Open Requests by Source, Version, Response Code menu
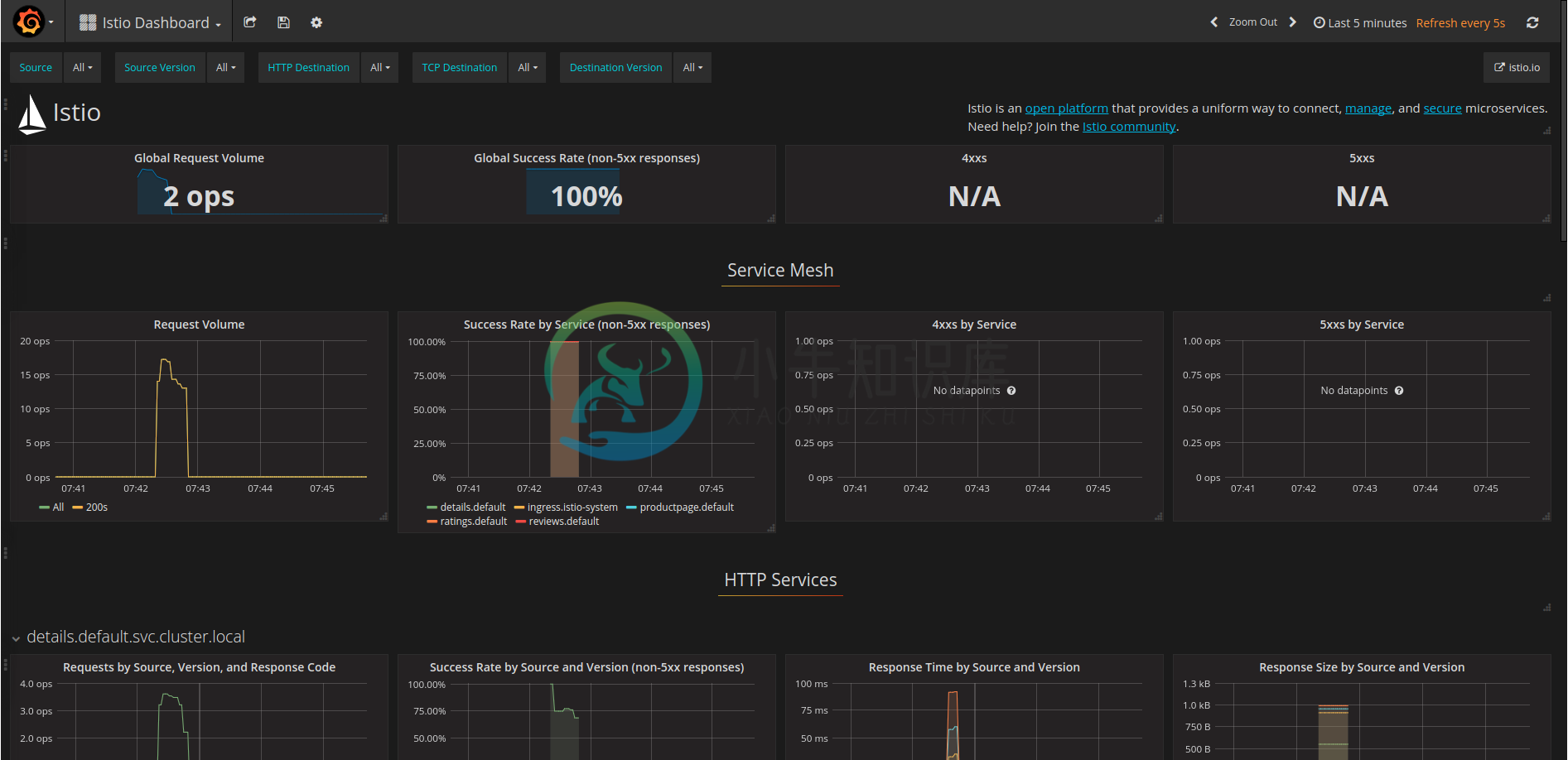This screenshot has width=1568, height=760. pyautogui.click(x=199, y=667)
